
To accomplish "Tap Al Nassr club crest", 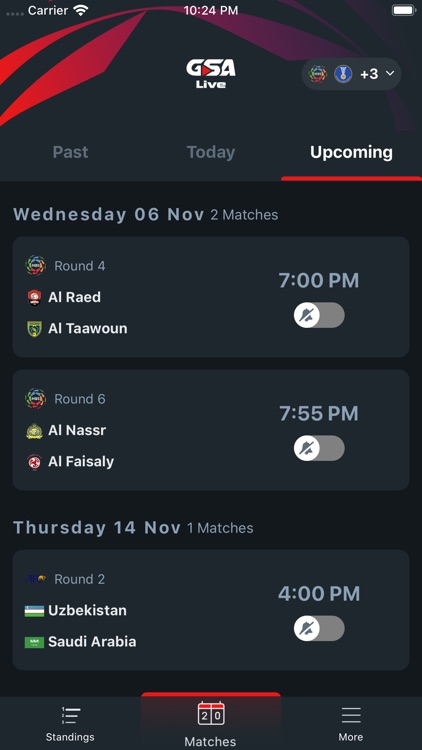I will [34, 430].
